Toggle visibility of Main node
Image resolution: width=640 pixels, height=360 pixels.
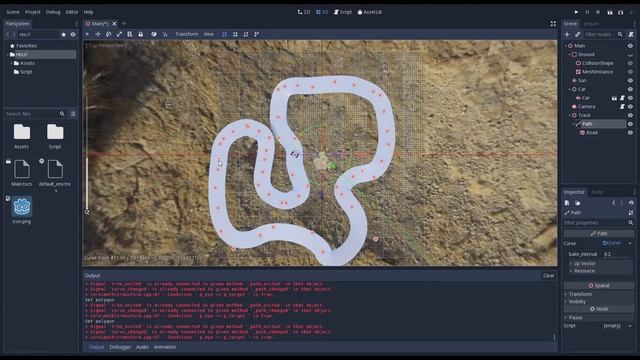pos(631,46)
